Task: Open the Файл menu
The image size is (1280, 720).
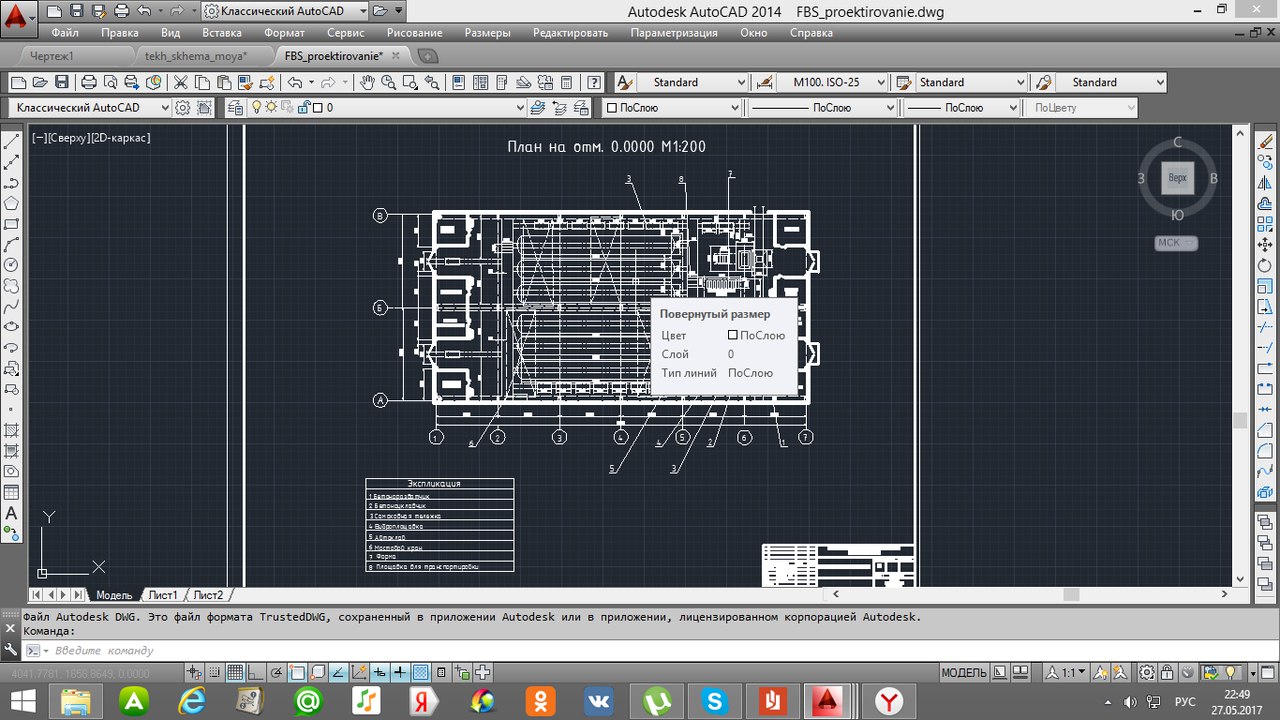Action: pyautogui.click(x=65, y=33)
